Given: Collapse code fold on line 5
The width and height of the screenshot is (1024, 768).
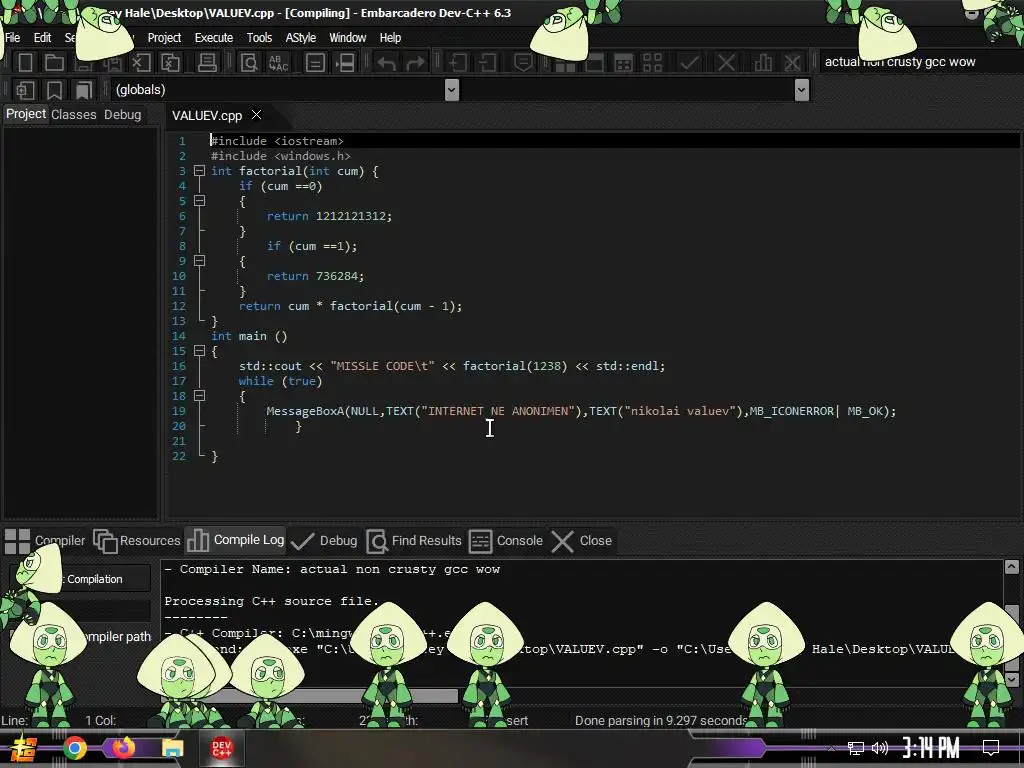Looking at the screenshot, I should pos(199,201).
